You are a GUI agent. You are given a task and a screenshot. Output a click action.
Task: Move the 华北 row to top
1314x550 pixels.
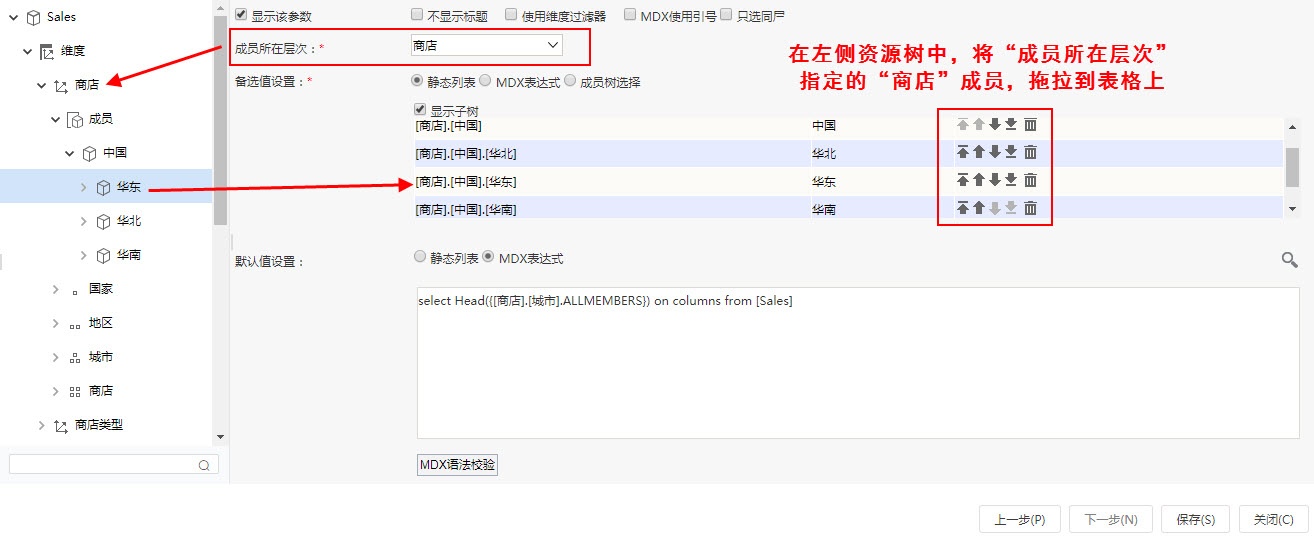click(x=963, y=152)
